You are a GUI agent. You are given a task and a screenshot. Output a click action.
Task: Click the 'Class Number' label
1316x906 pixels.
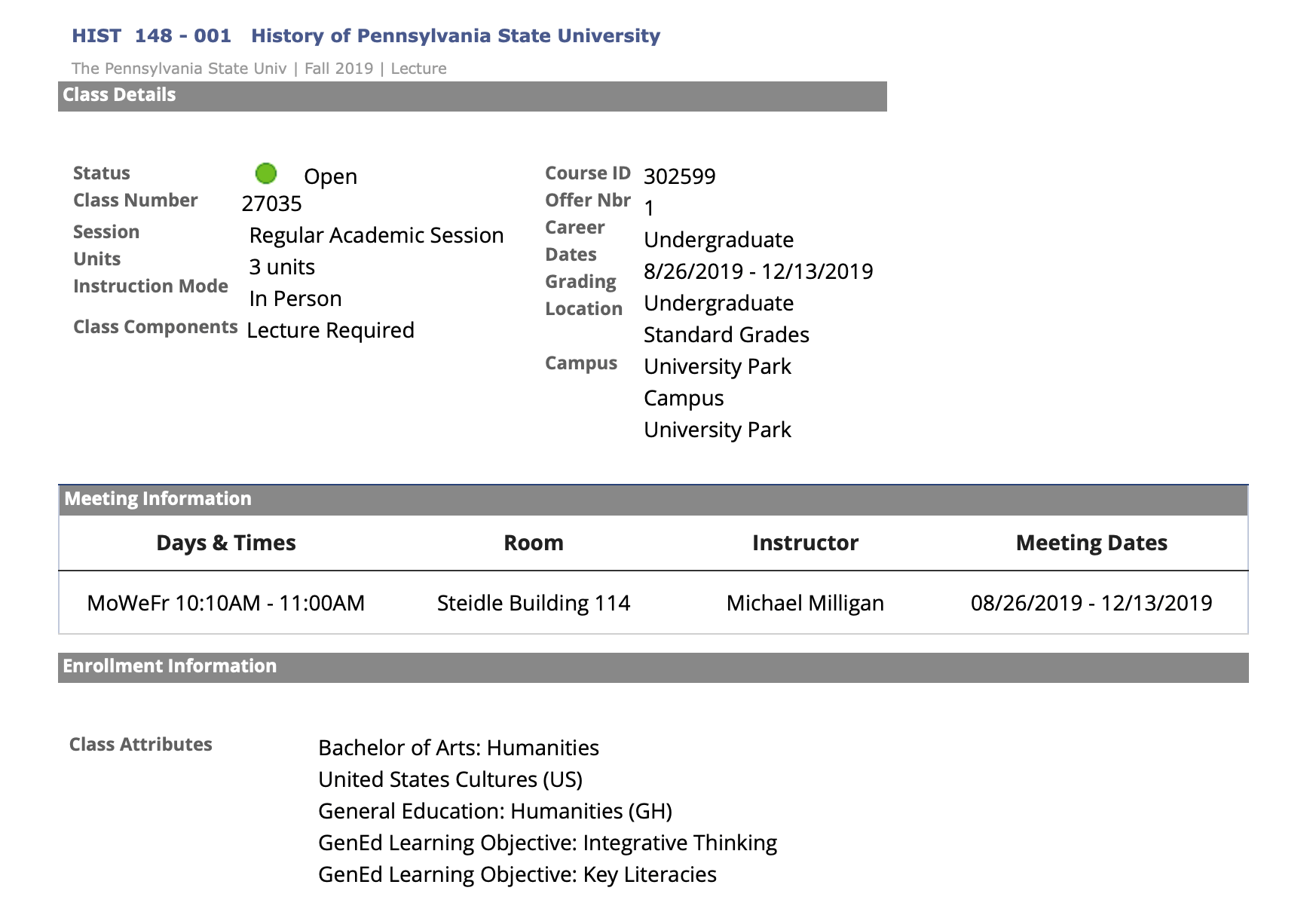point(136,200)
